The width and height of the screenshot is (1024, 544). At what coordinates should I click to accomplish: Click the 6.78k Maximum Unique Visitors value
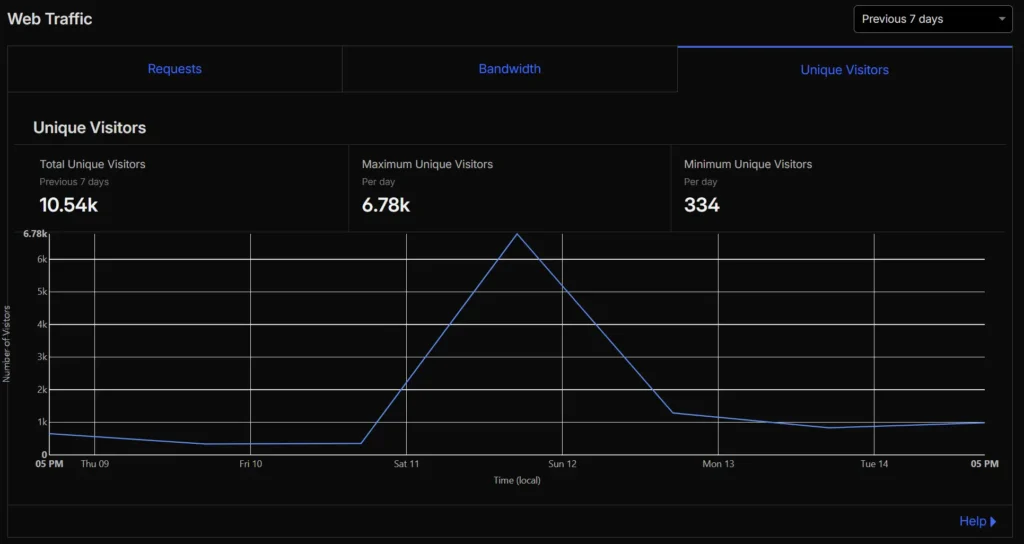click(x=385, y=205)
